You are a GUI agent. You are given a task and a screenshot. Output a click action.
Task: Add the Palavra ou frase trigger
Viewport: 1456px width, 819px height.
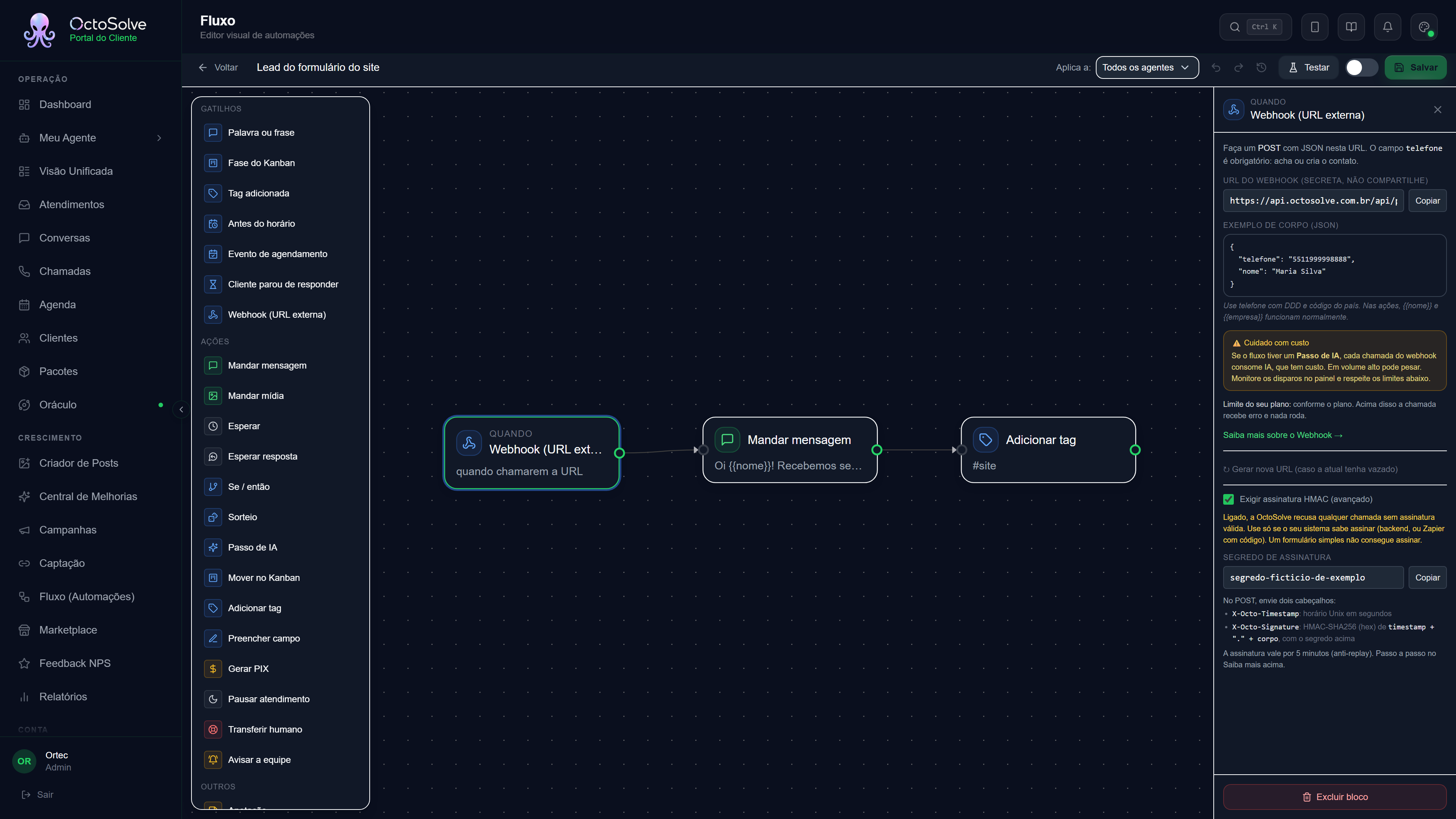point(280,132)
